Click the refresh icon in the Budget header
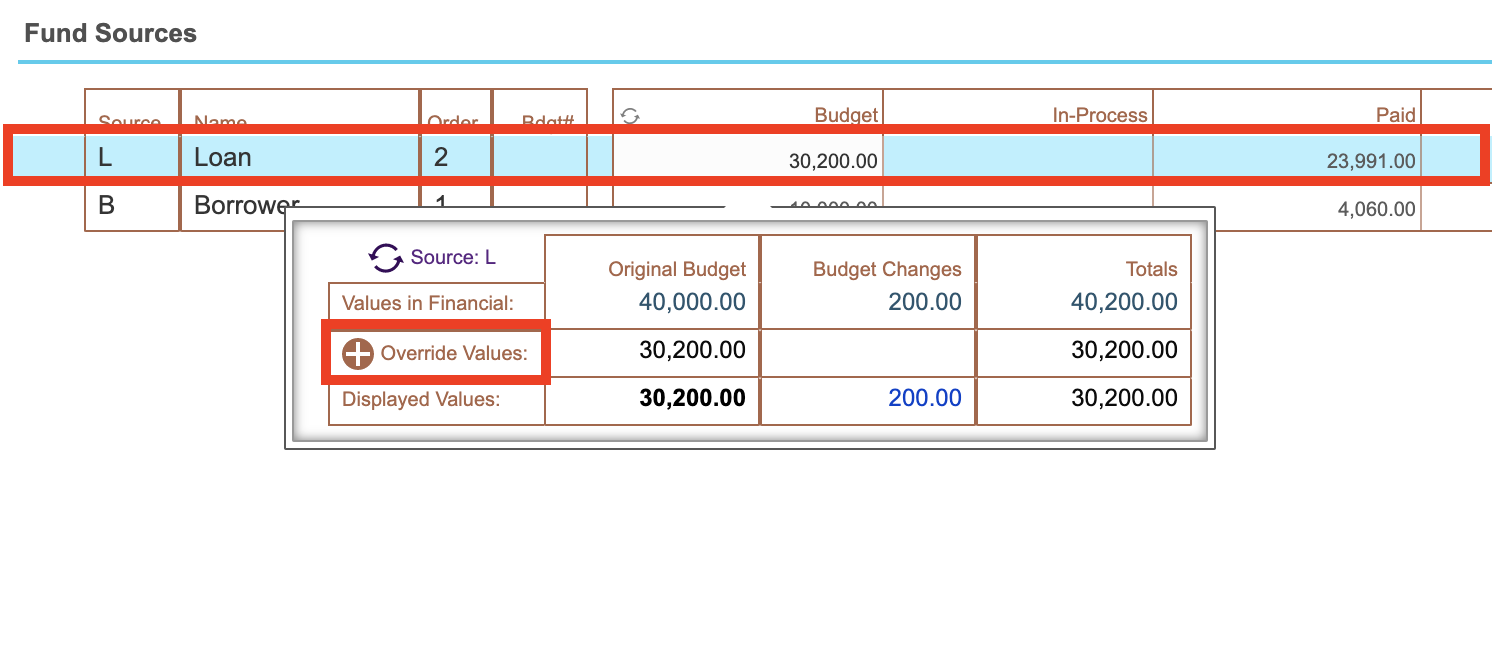 630,115
